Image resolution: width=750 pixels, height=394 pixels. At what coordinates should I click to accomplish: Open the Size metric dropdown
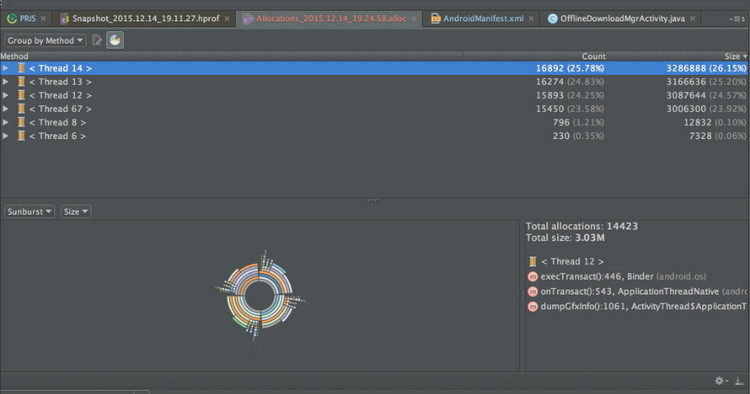(x=76, y=211)
